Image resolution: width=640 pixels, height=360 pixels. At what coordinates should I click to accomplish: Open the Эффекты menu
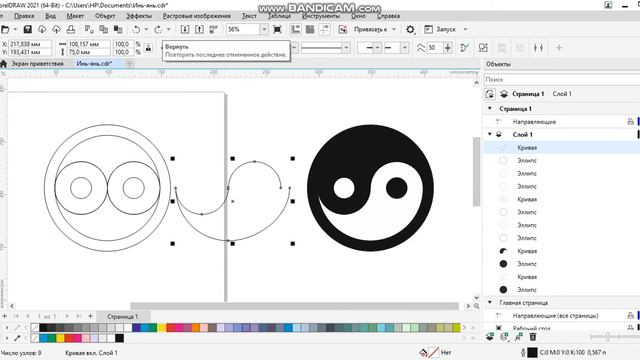pyautogui.click(x=139, y=16)
